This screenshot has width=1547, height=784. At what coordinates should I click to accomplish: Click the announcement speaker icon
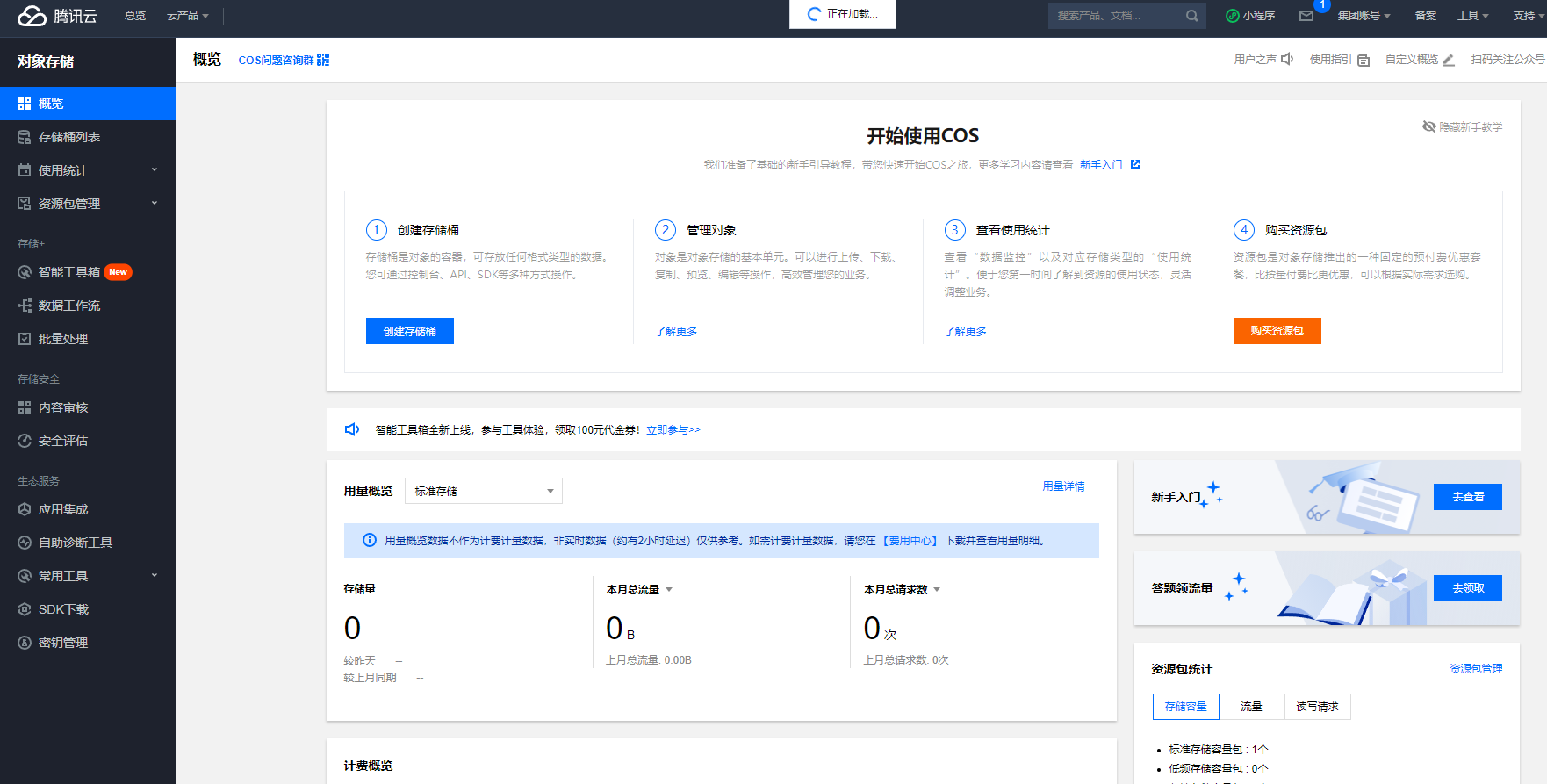pos(352,429)
